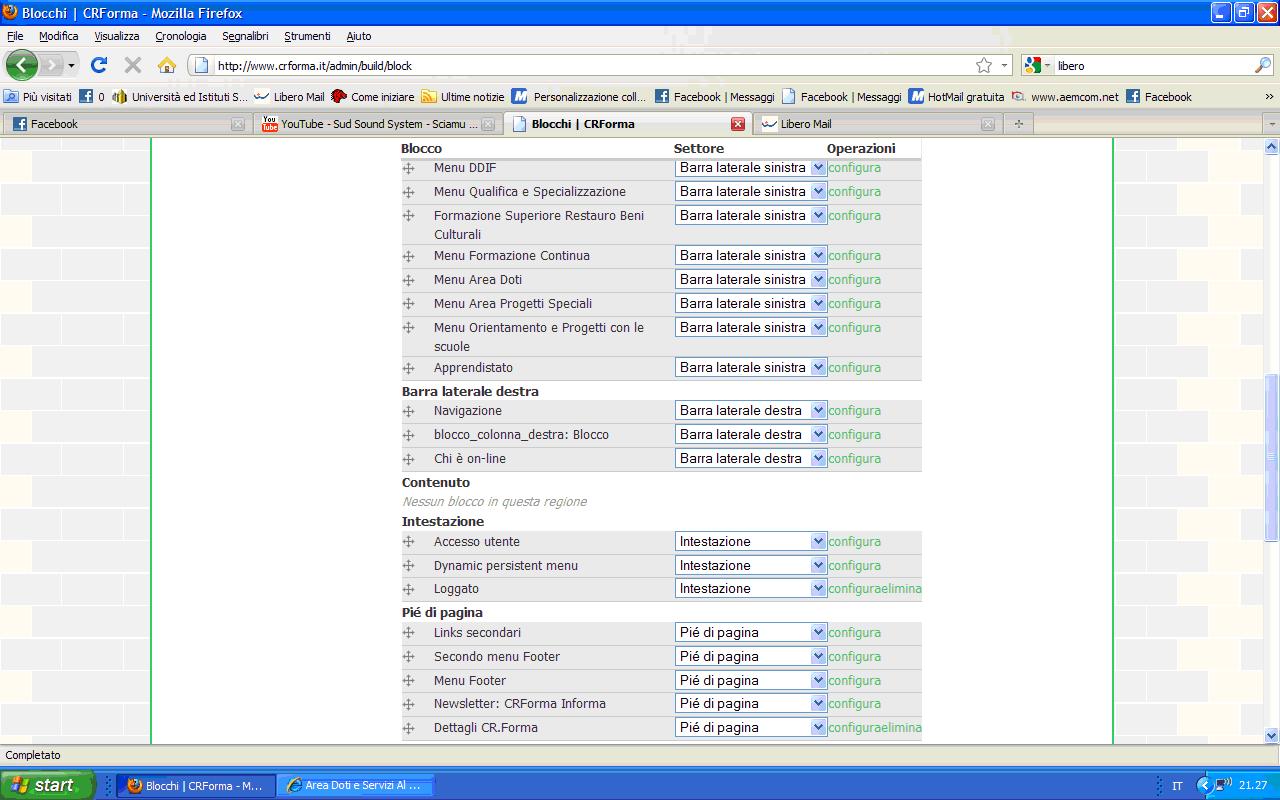Grab the drag handle for Loggato
This screenshot has height=800, width=1280.
coord(408,589)
